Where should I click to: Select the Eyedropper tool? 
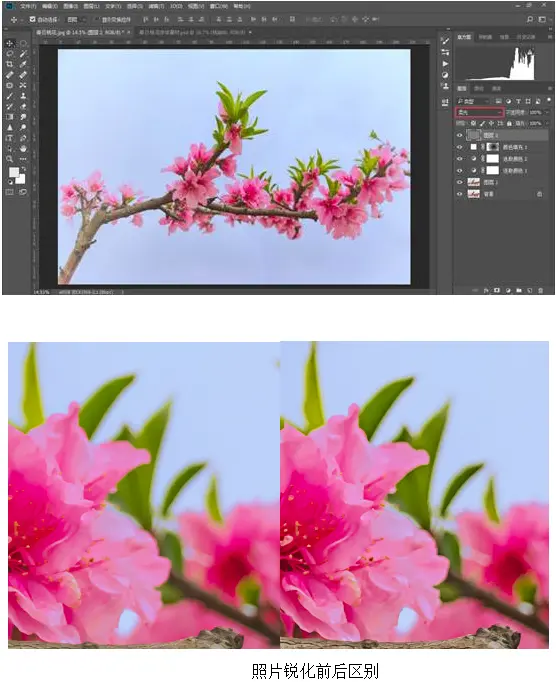[23, 64]
